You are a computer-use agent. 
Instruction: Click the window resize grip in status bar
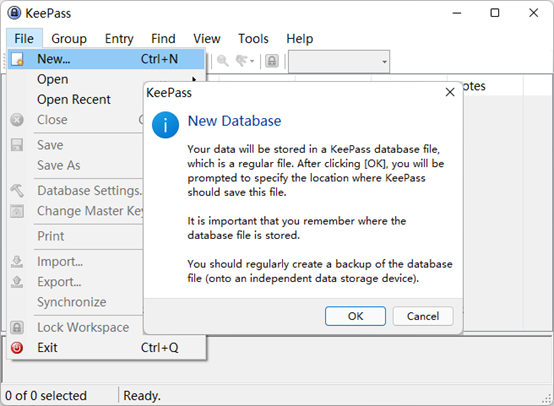click(x=547, y=399)
